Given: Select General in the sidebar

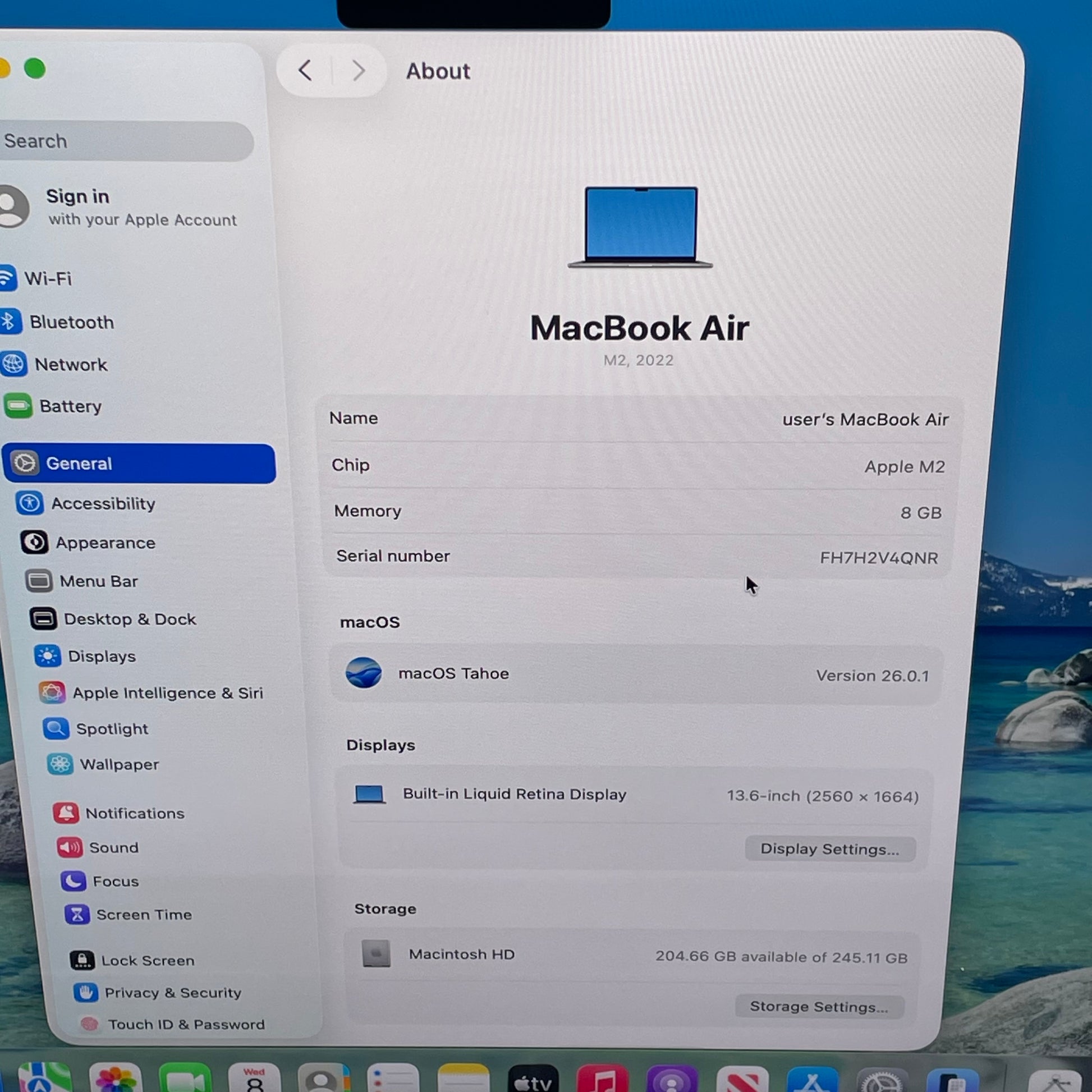Looking at the screenshot, I should click(139, 464).
